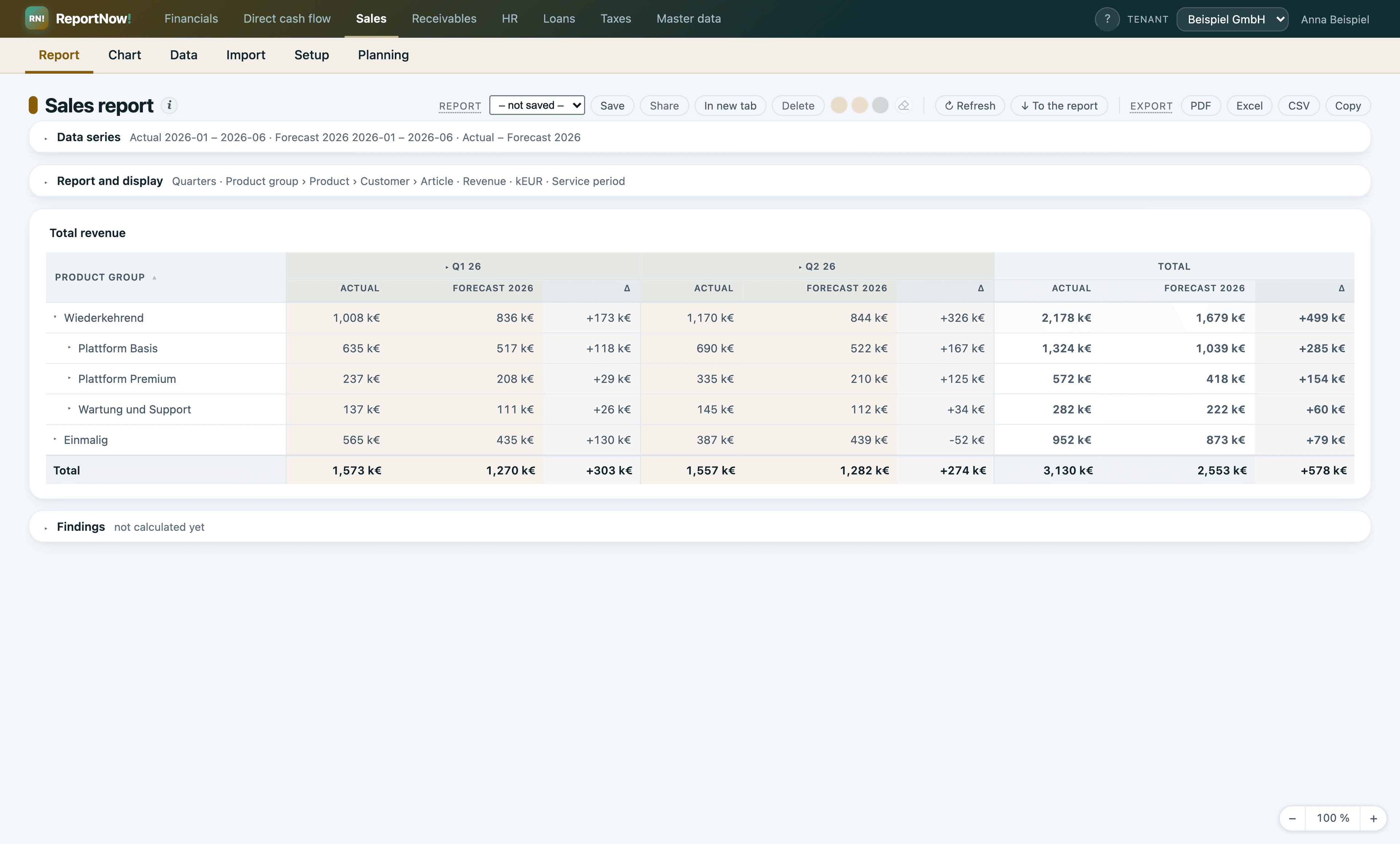Export the report to Excel
1400x844 pixels.
[x=1249, y=106]
